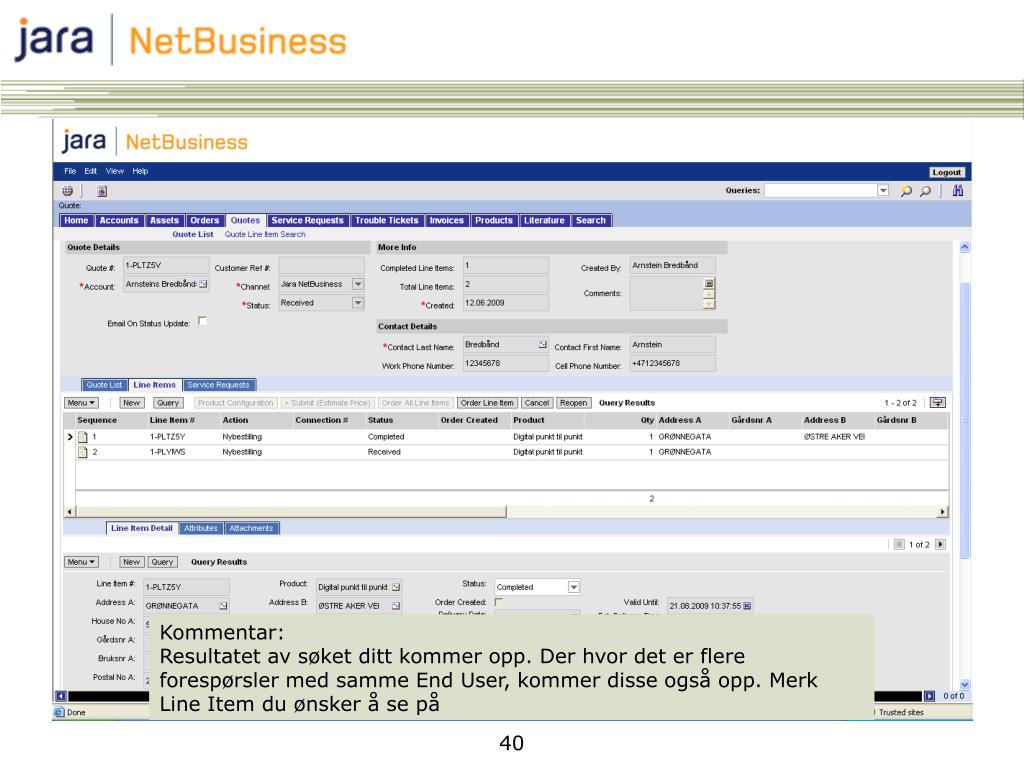Switch to the Service Requests screen tab

point(308,221)
